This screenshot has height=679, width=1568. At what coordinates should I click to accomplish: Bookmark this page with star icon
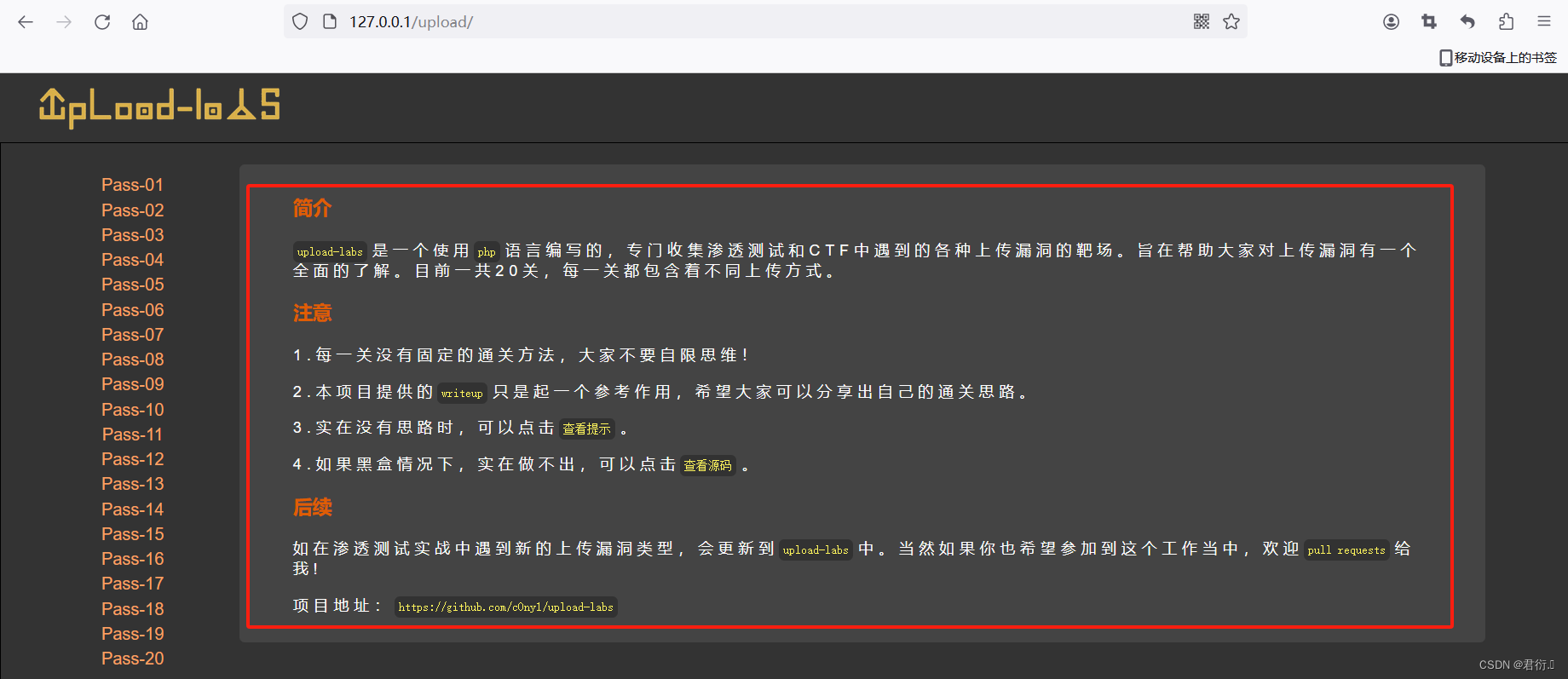click(1231, 22)
